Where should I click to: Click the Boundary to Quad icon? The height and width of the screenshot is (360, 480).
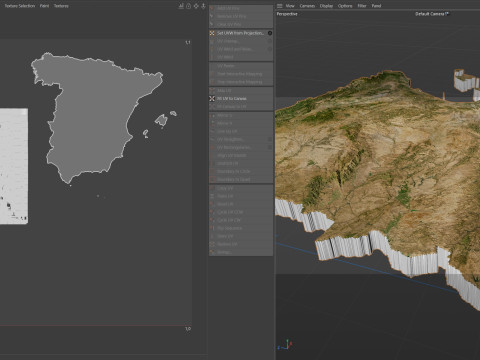coord(212,179)
